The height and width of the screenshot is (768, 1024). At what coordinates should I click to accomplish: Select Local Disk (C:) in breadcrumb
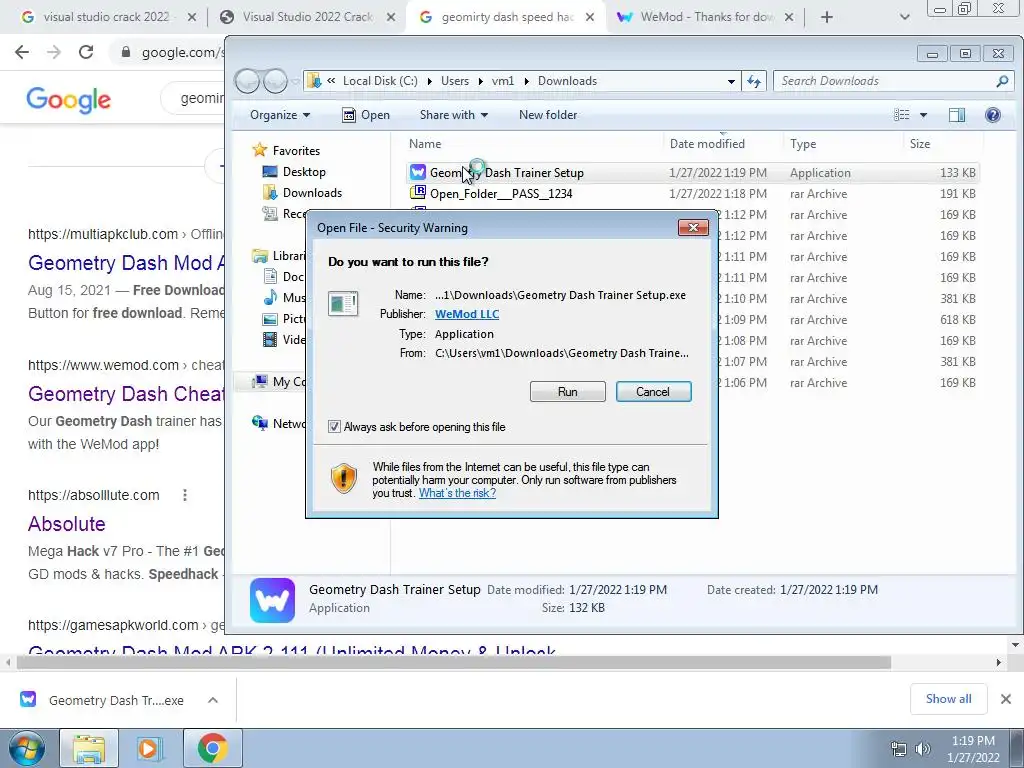(380, 81)
